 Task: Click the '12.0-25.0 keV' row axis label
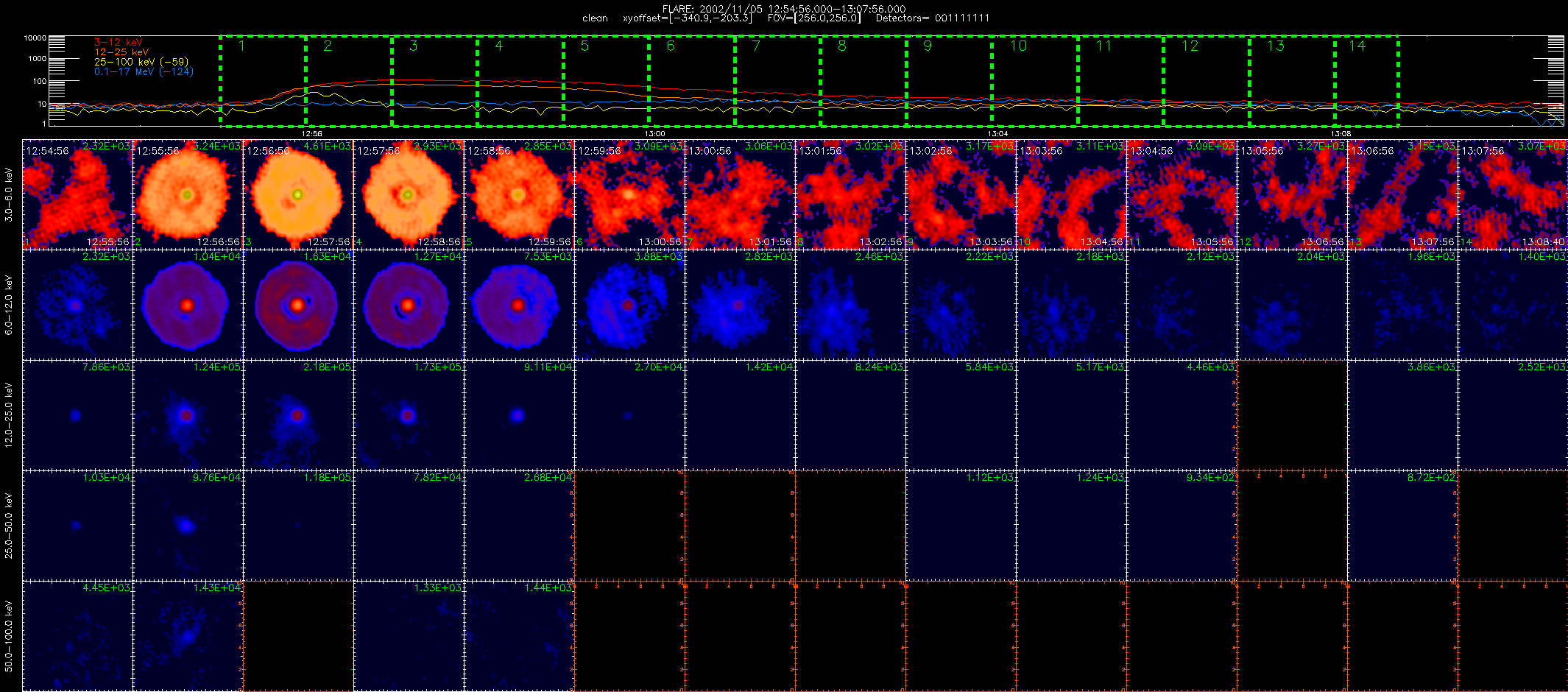tap(9, 416)
